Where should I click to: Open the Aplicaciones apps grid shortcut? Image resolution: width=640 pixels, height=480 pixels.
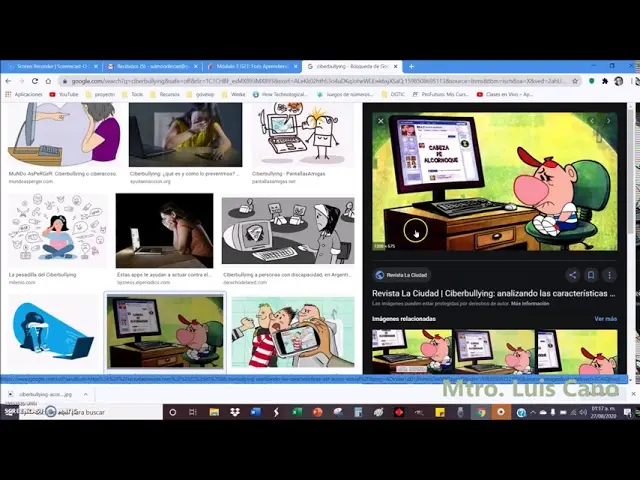(24, 94)
